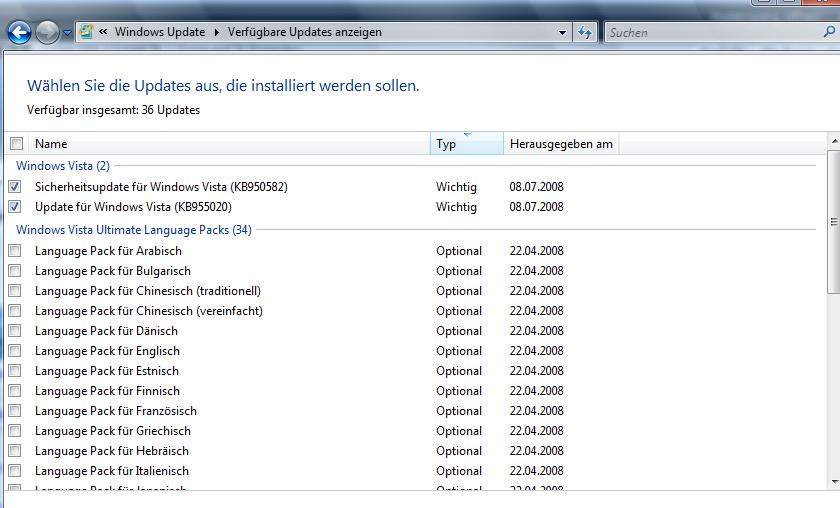Tick the Language Pack für Italienisch checkbox
This screenshot has width=840, height=508.
click(x=14, y=471)
